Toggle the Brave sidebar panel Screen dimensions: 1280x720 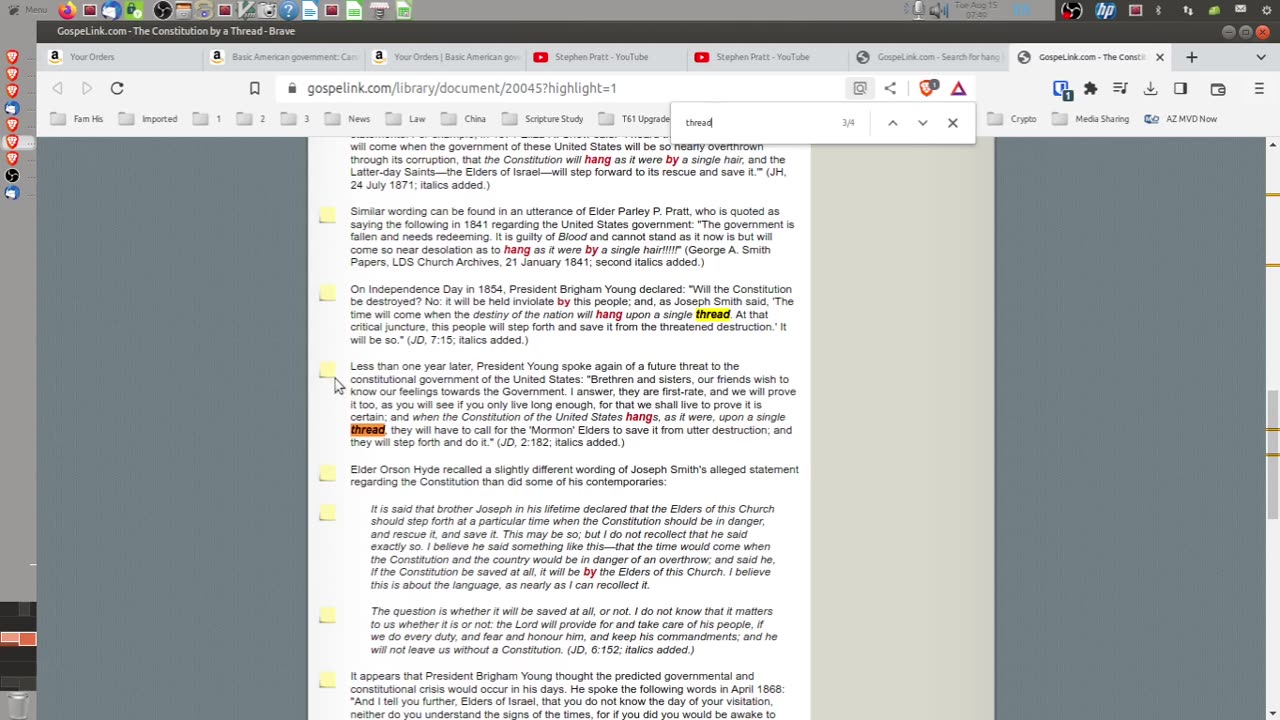[1181, 88]
